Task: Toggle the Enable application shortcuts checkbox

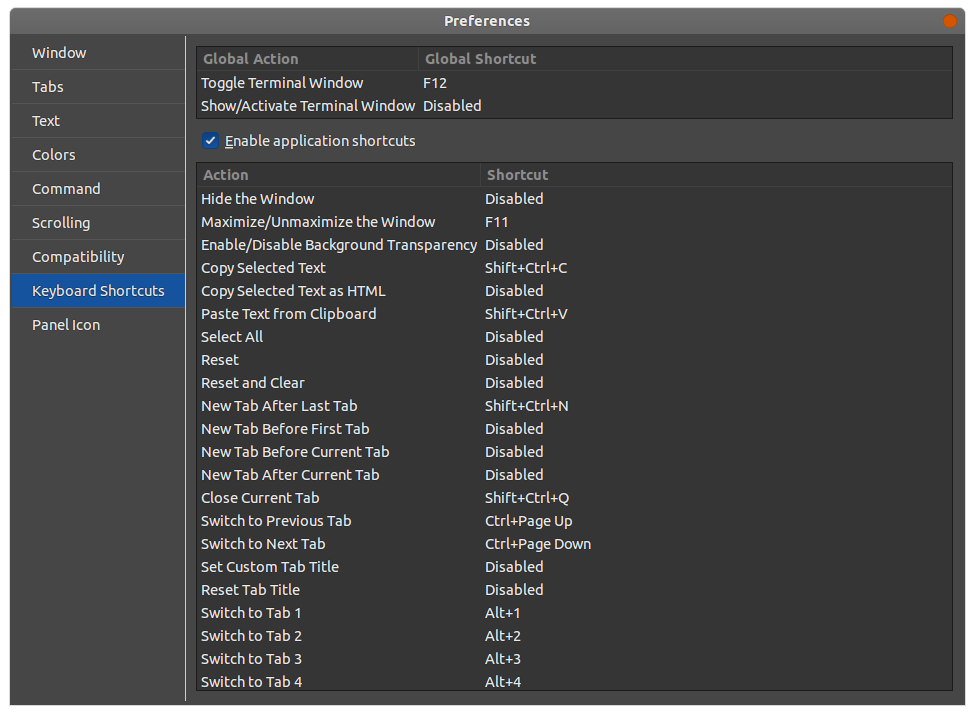Action: [210, 141]
